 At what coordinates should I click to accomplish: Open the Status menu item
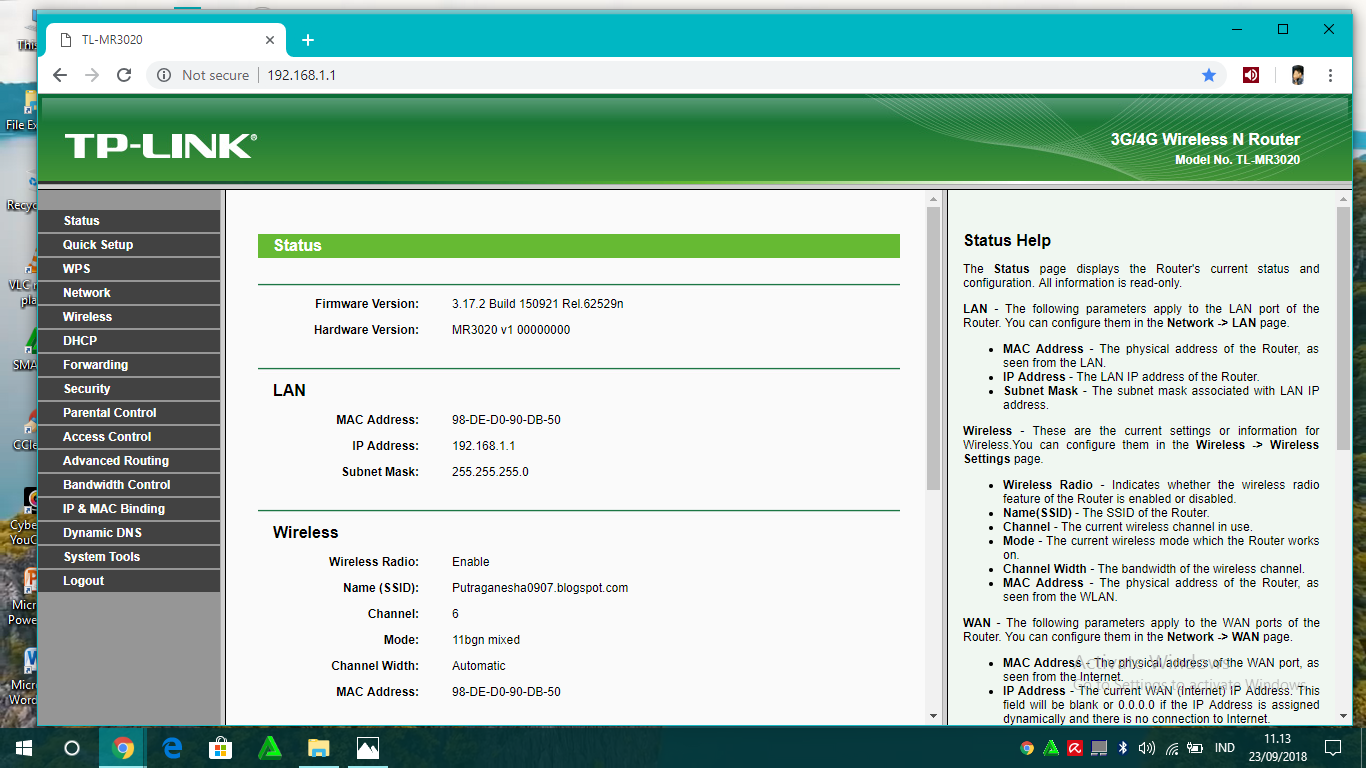128,221
